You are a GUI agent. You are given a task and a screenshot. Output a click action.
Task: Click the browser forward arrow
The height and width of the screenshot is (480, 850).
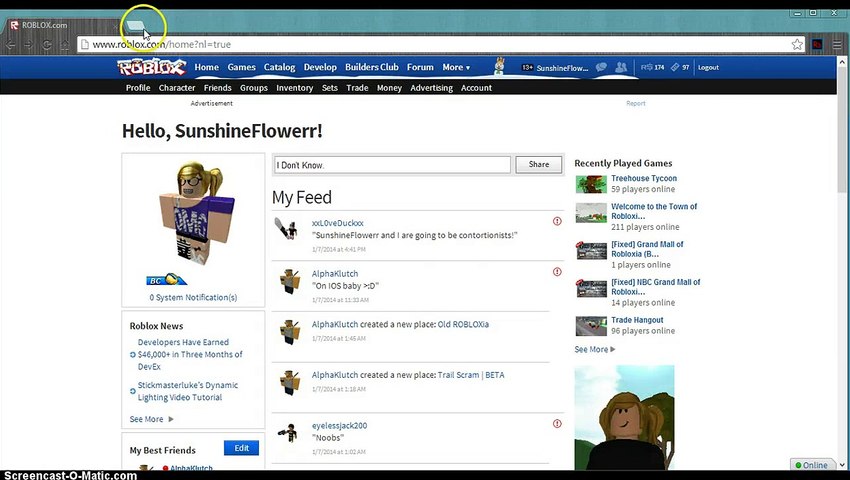pyautogui.click(x=29, y=44)
